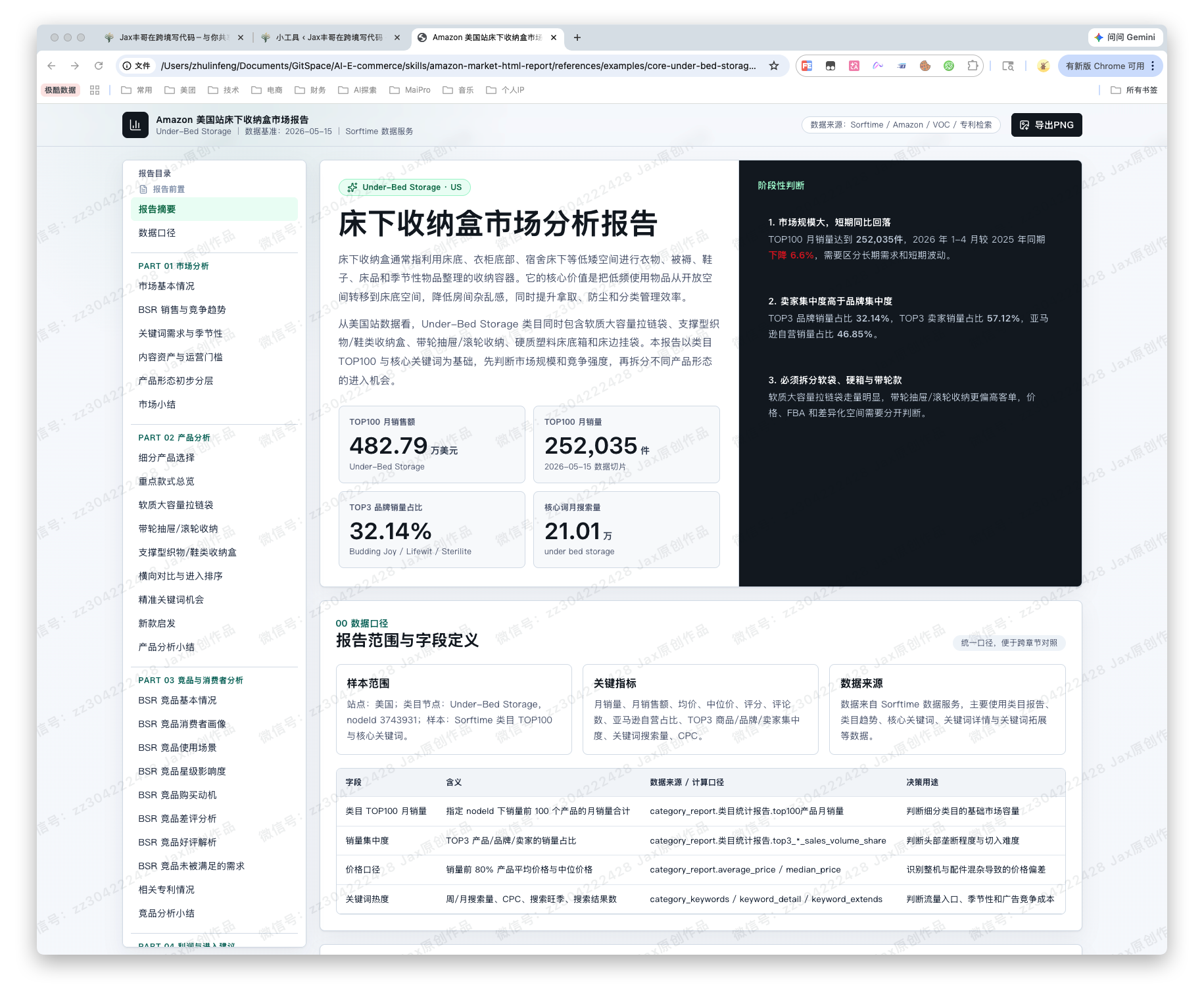Close the 小工具 ‹ Jax丰哥在跨境写代码 tab
The width and height of the screenshot is (1204, 1004).
point(397,37)
